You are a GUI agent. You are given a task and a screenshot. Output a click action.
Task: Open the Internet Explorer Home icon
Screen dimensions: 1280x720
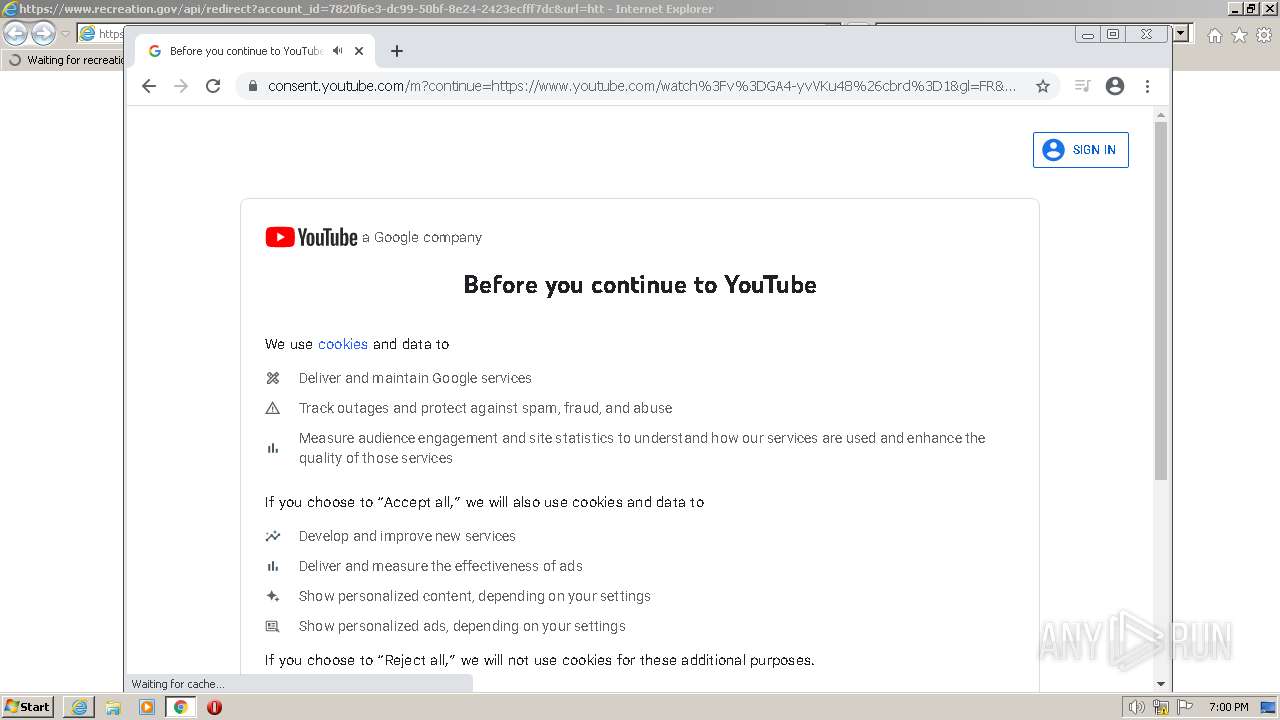pyautogui.click(x=1214, y=35)
